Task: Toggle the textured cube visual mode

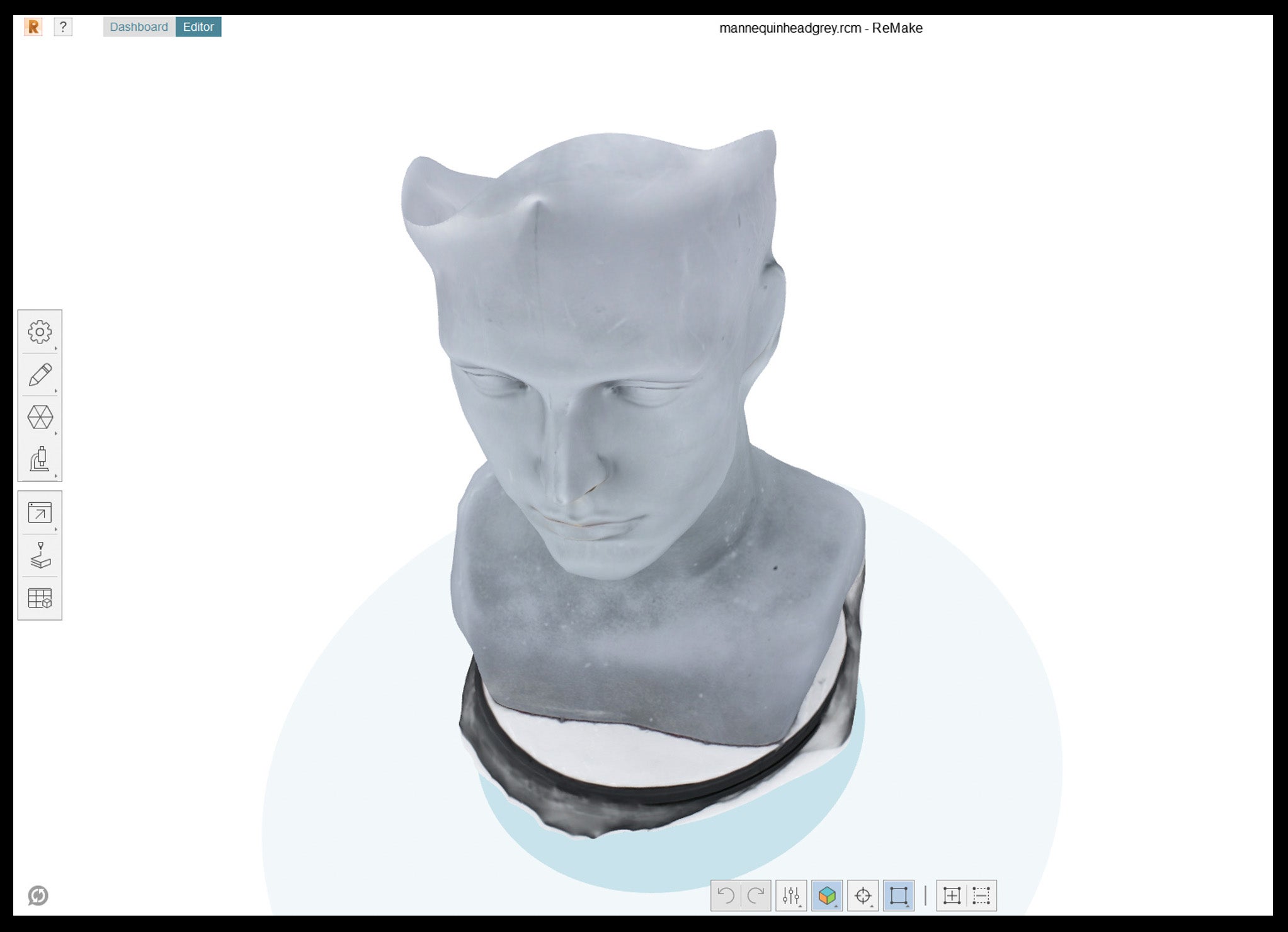Action: point(827,895)
